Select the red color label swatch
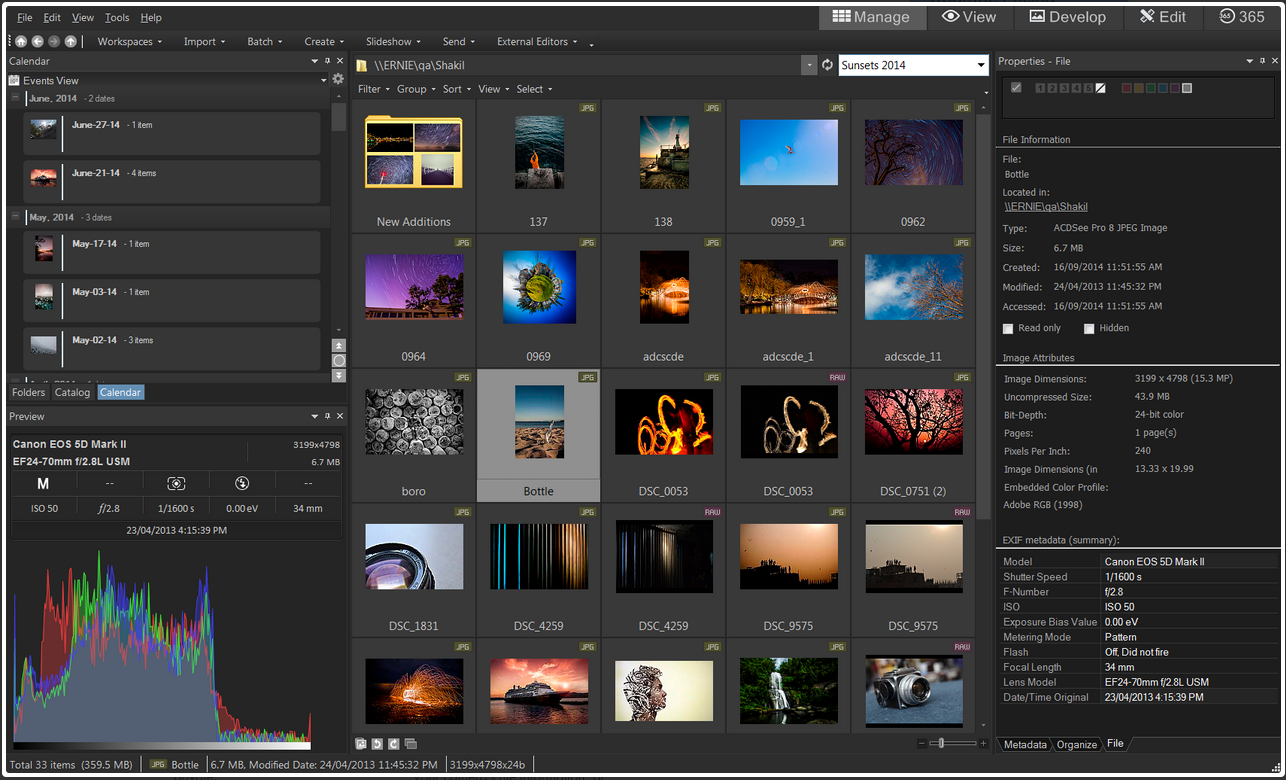This screenshot has width=1286, height=780. [1127, 88]
